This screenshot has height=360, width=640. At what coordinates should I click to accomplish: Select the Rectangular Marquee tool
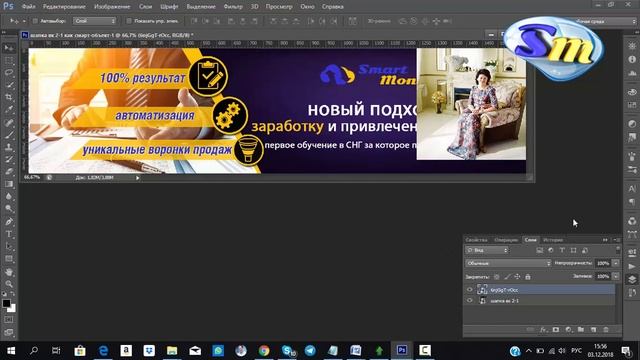coord(9,60)
